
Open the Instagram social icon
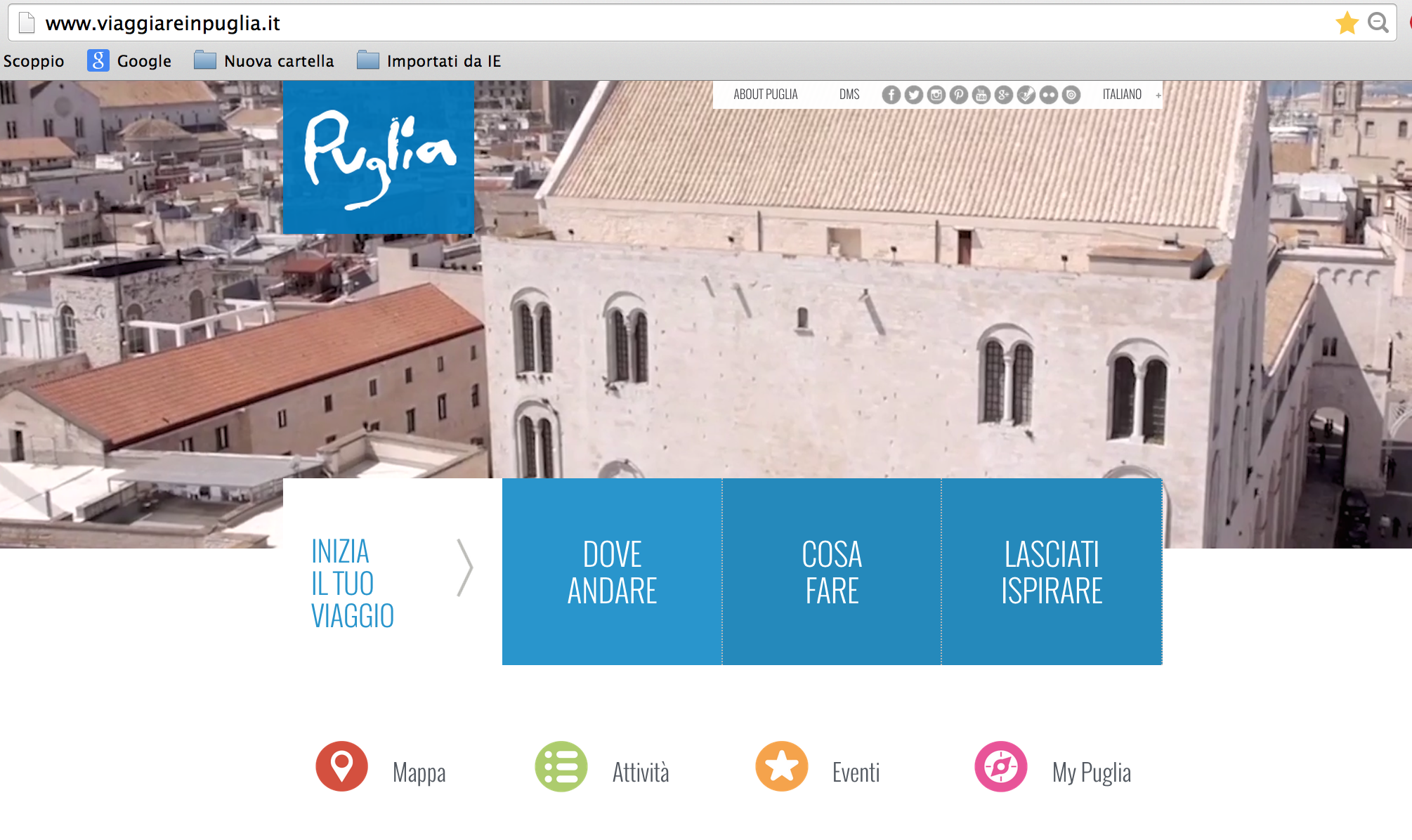coord(936,95)
